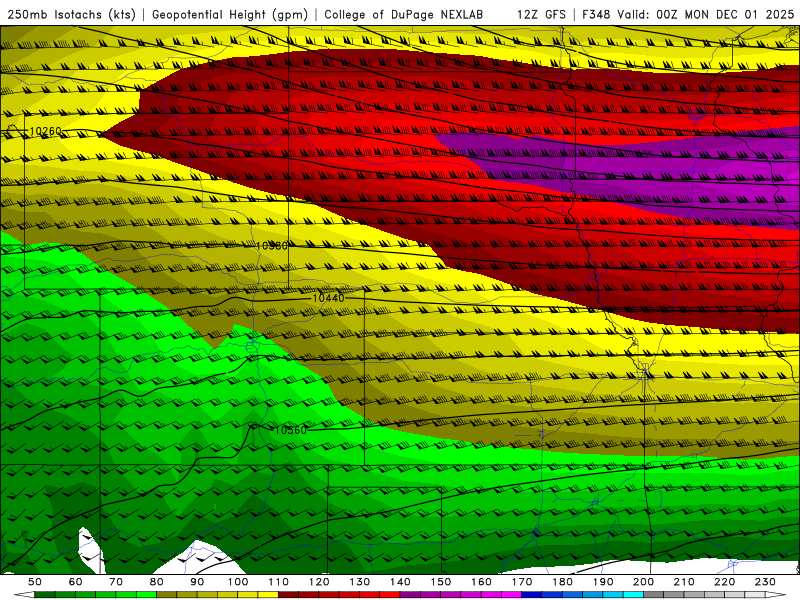Click the 10440 height contour label

click(328, 297)
